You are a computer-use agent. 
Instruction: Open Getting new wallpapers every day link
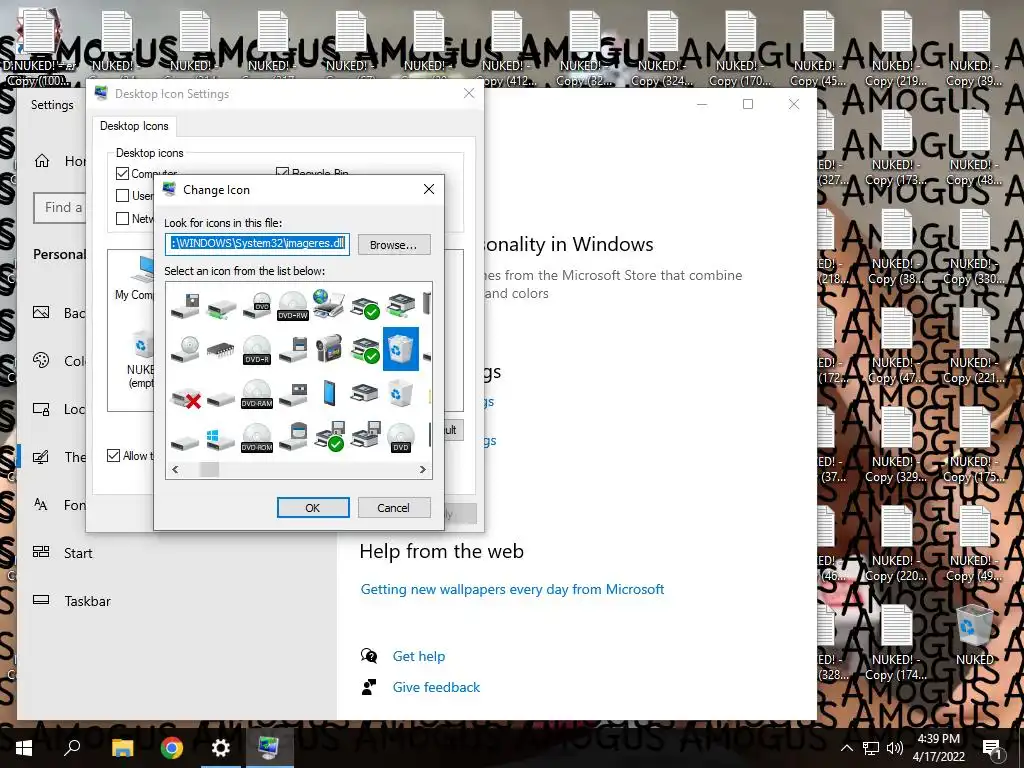pos(512,589)
